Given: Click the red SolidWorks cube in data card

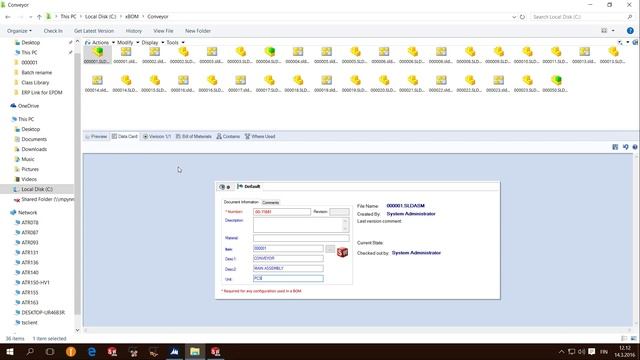Looking at the screenshot, I should (x=342, y=253).
